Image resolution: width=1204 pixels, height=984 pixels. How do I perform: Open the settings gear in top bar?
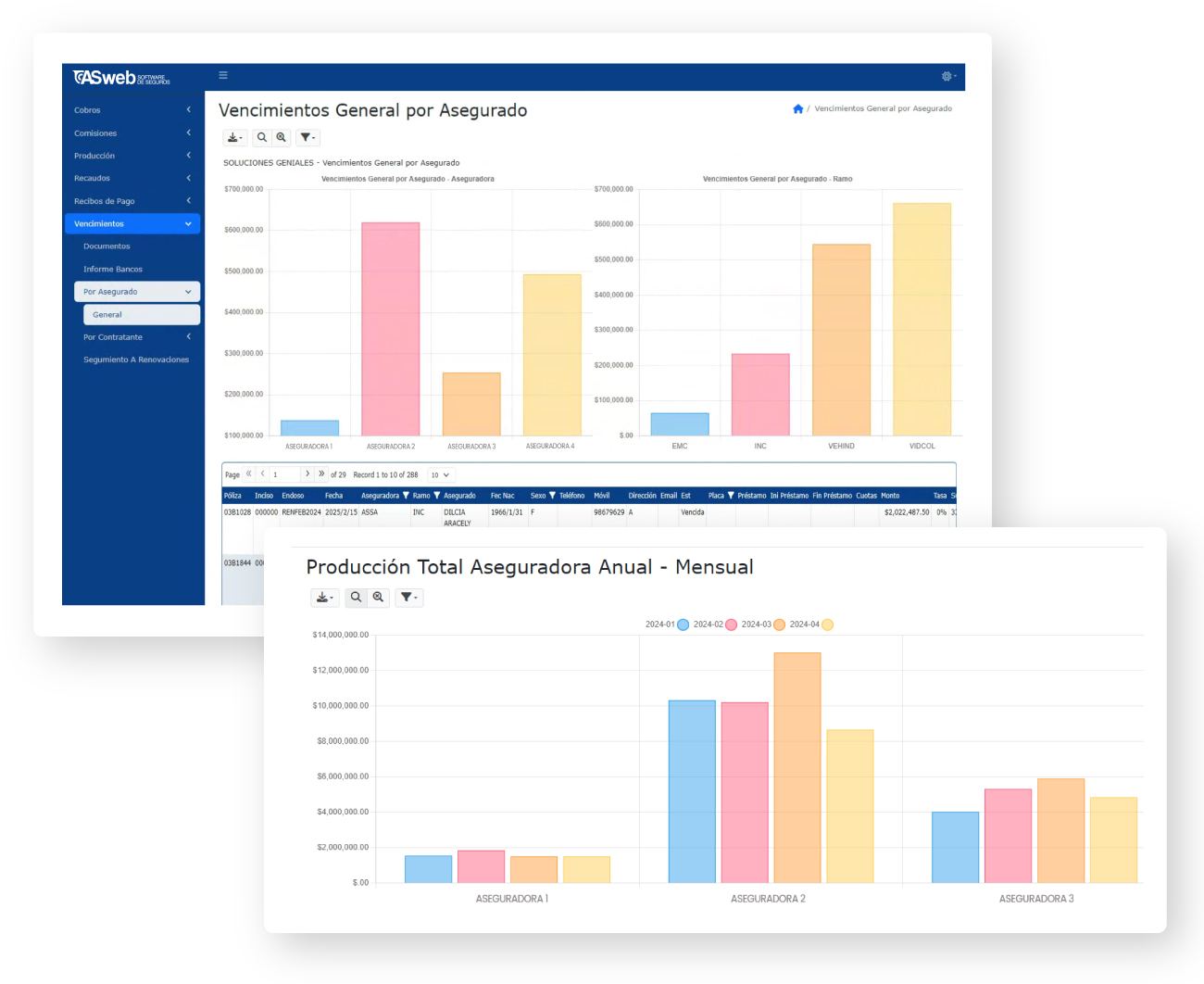[947, 76]
